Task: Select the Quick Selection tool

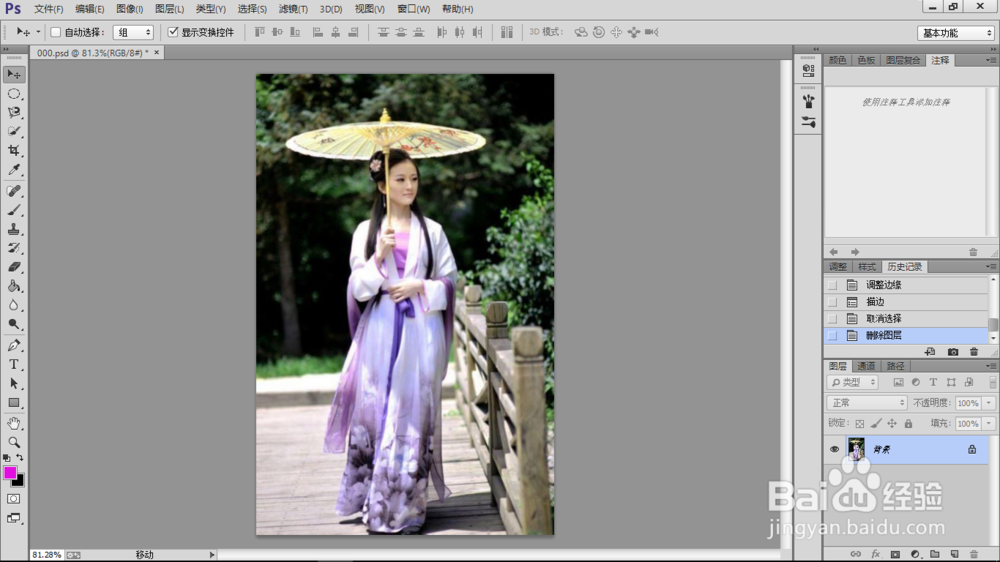Action: click(x=13, y=131)
